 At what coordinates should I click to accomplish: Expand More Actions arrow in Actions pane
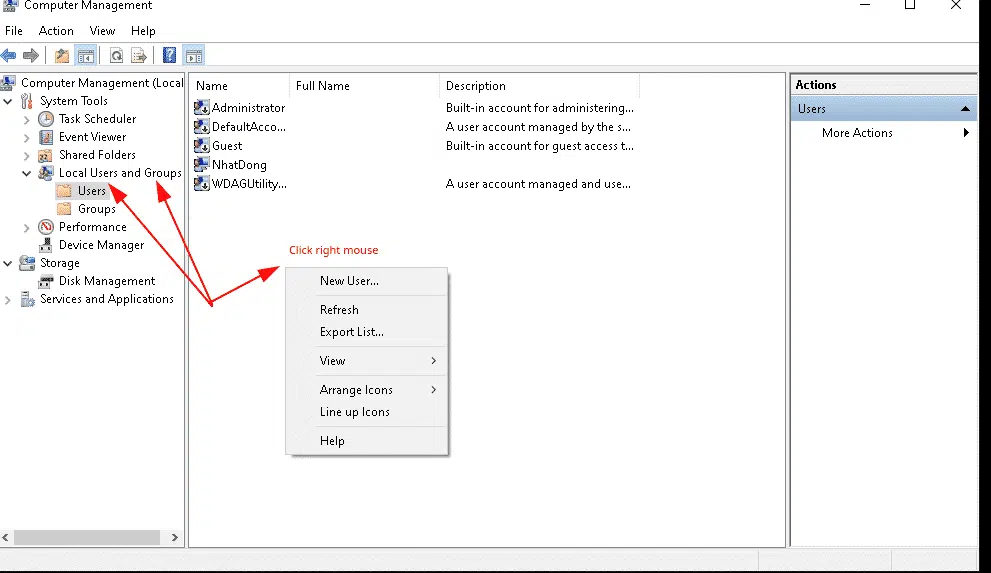(966, 133)
